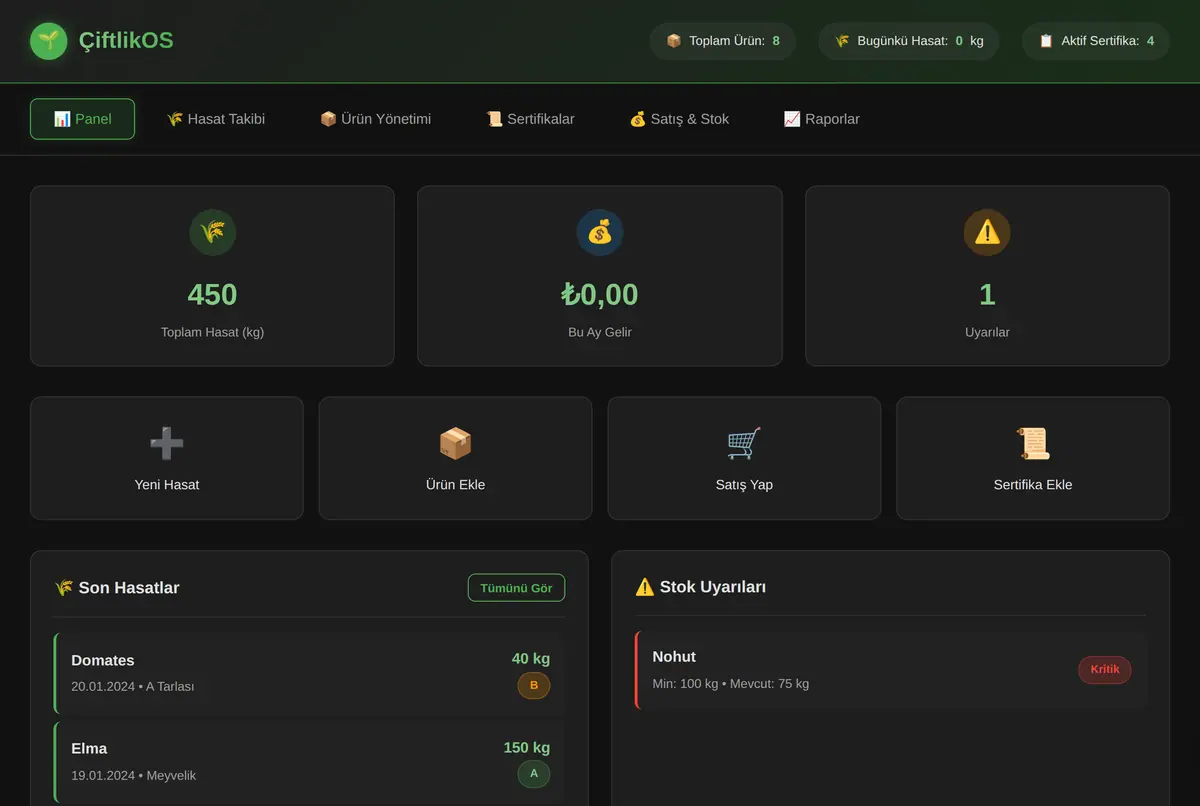
Task: Select the Elma harvest name
Action: (x=89, y=748)
